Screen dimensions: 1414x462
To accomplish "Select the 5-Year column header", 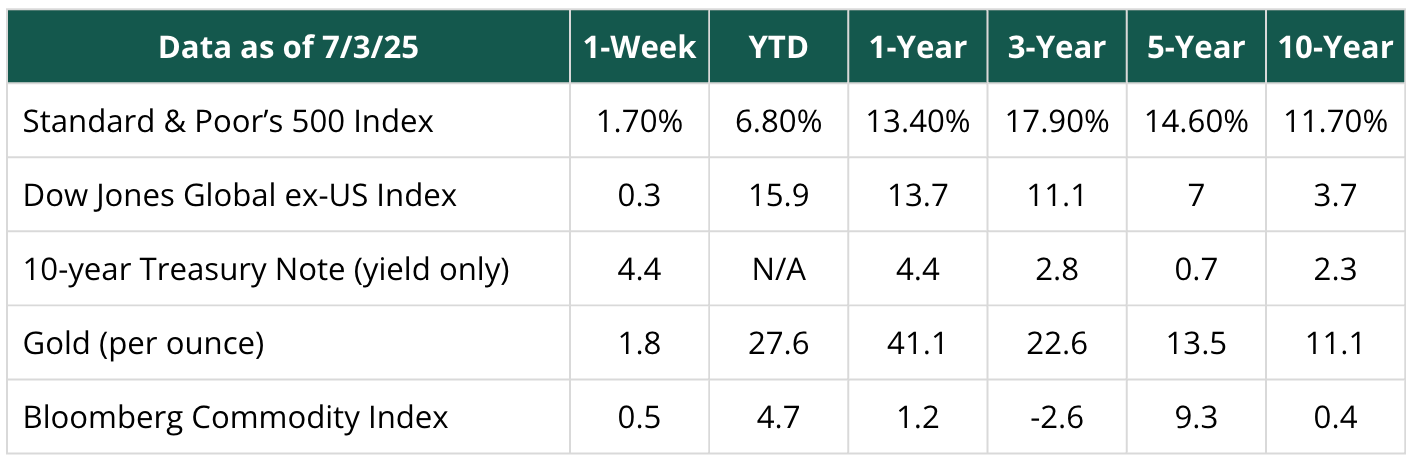I will pyautogui.click(x=1194, y=47).
